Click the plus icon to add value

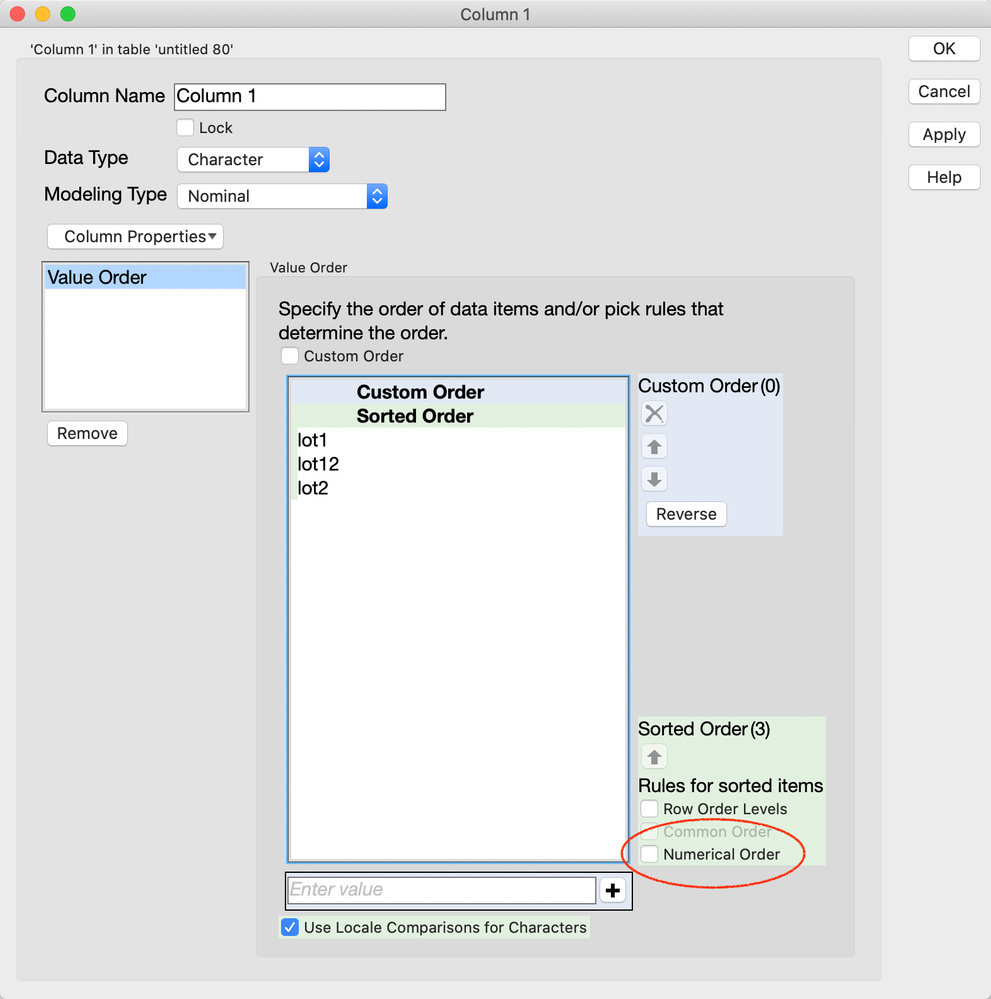tap(613, 890)
